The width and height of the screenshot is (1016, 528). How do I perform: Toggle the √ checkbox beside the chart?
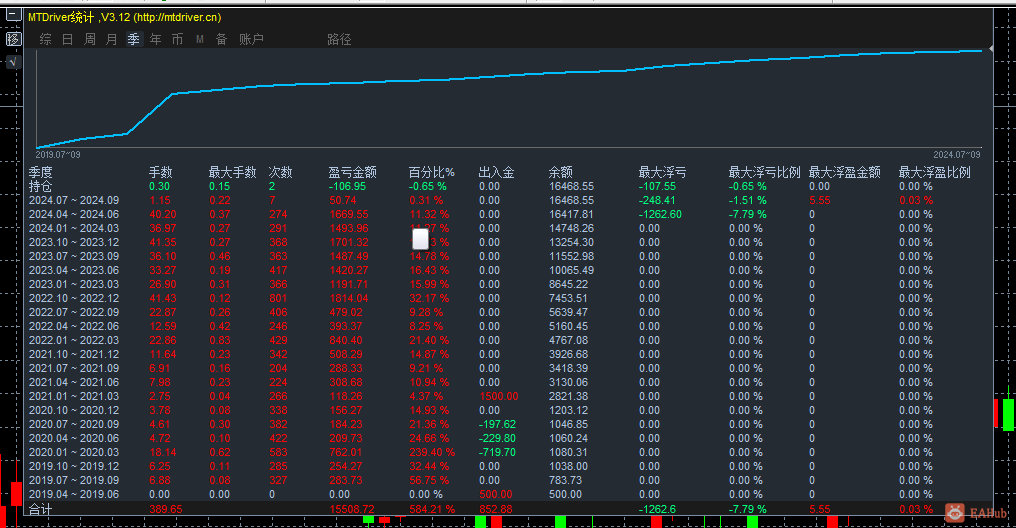[x=13, y=62]
